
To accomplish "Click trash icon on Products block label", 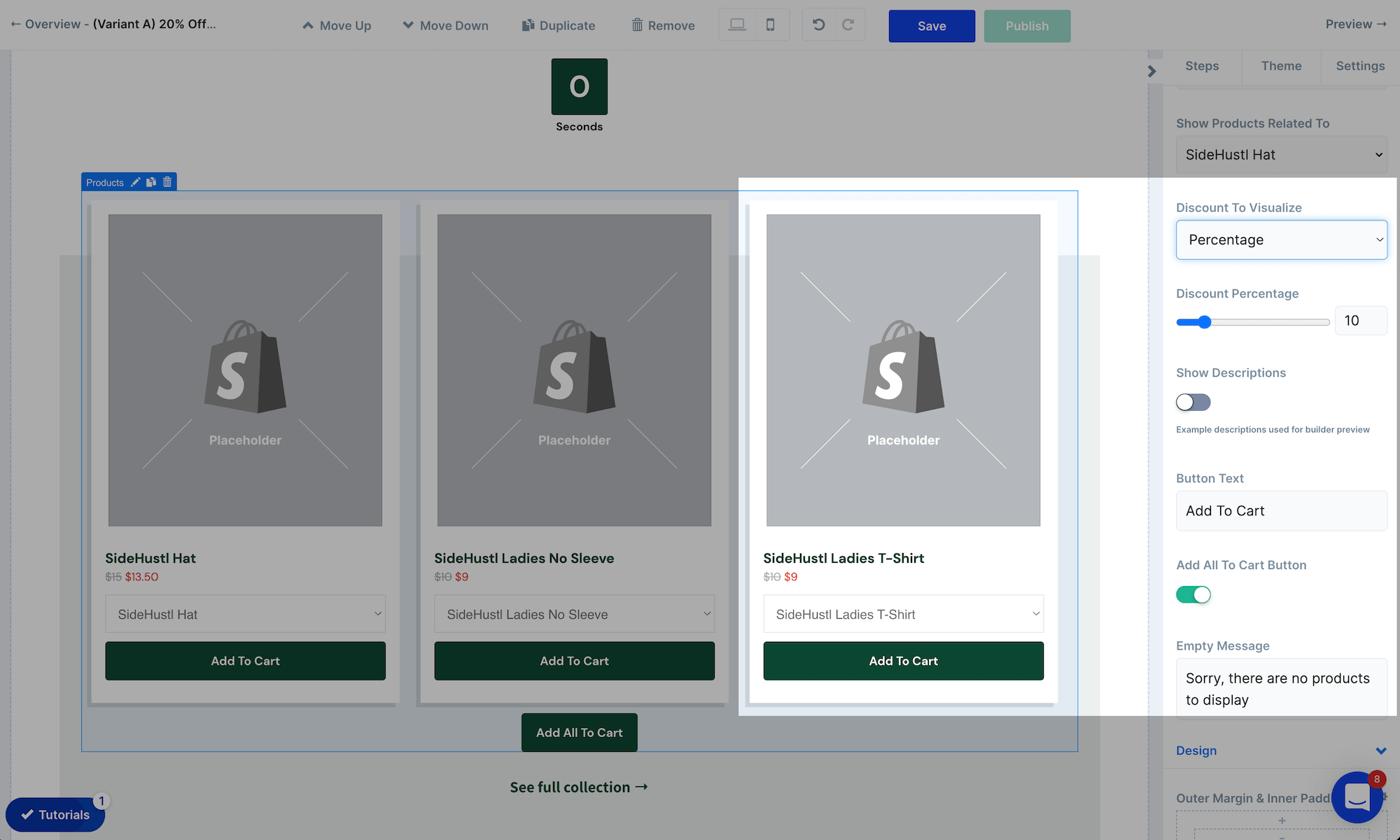I will (167, 182).
